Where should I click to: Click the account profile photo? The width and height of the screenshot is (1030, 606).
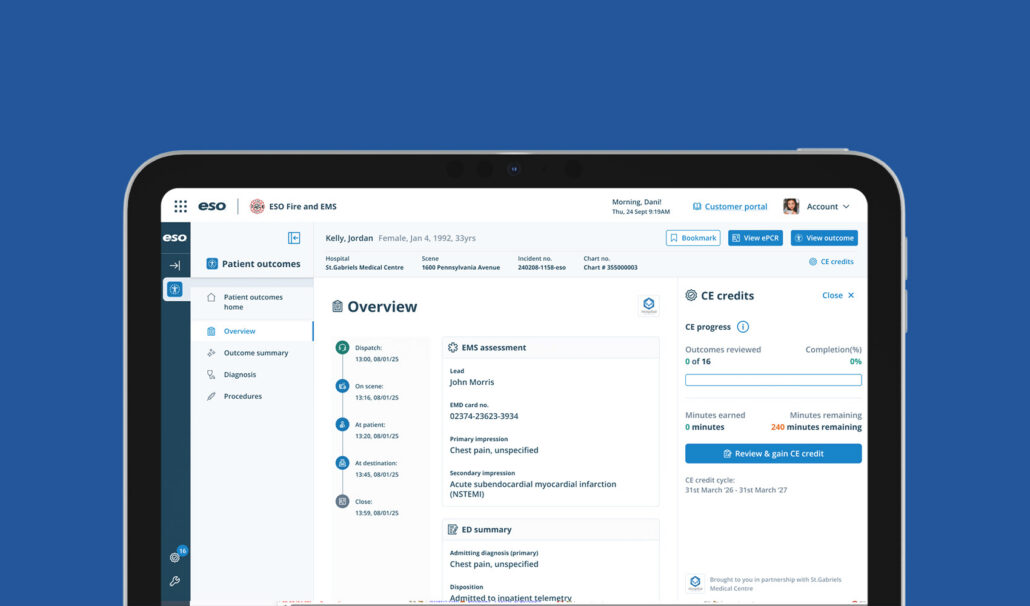791,206
